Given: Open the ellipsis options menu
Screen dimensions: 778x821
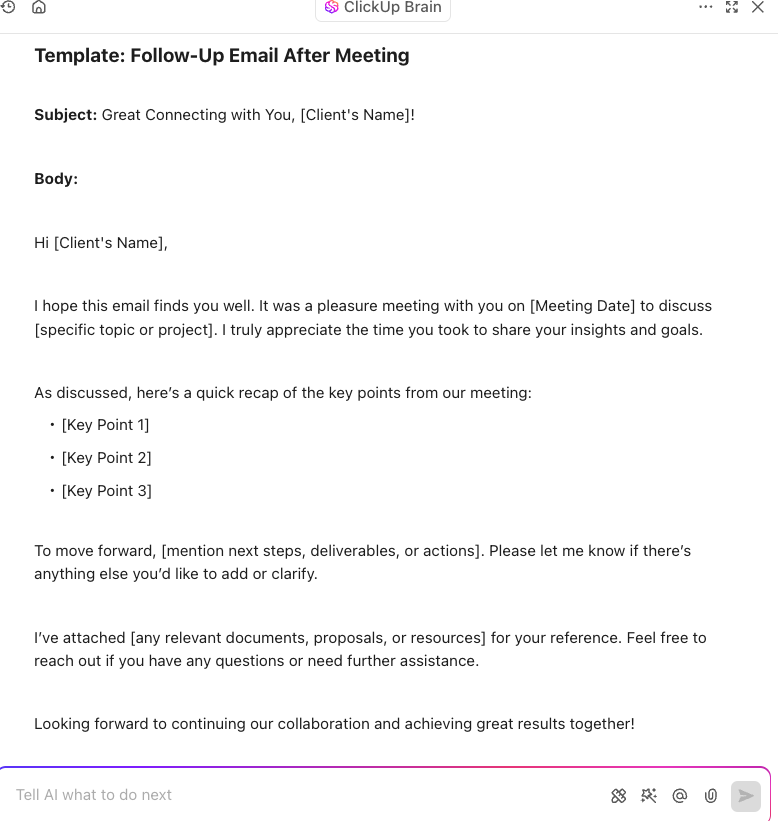Looking at the screenshot, I should [x=705, y=7].
